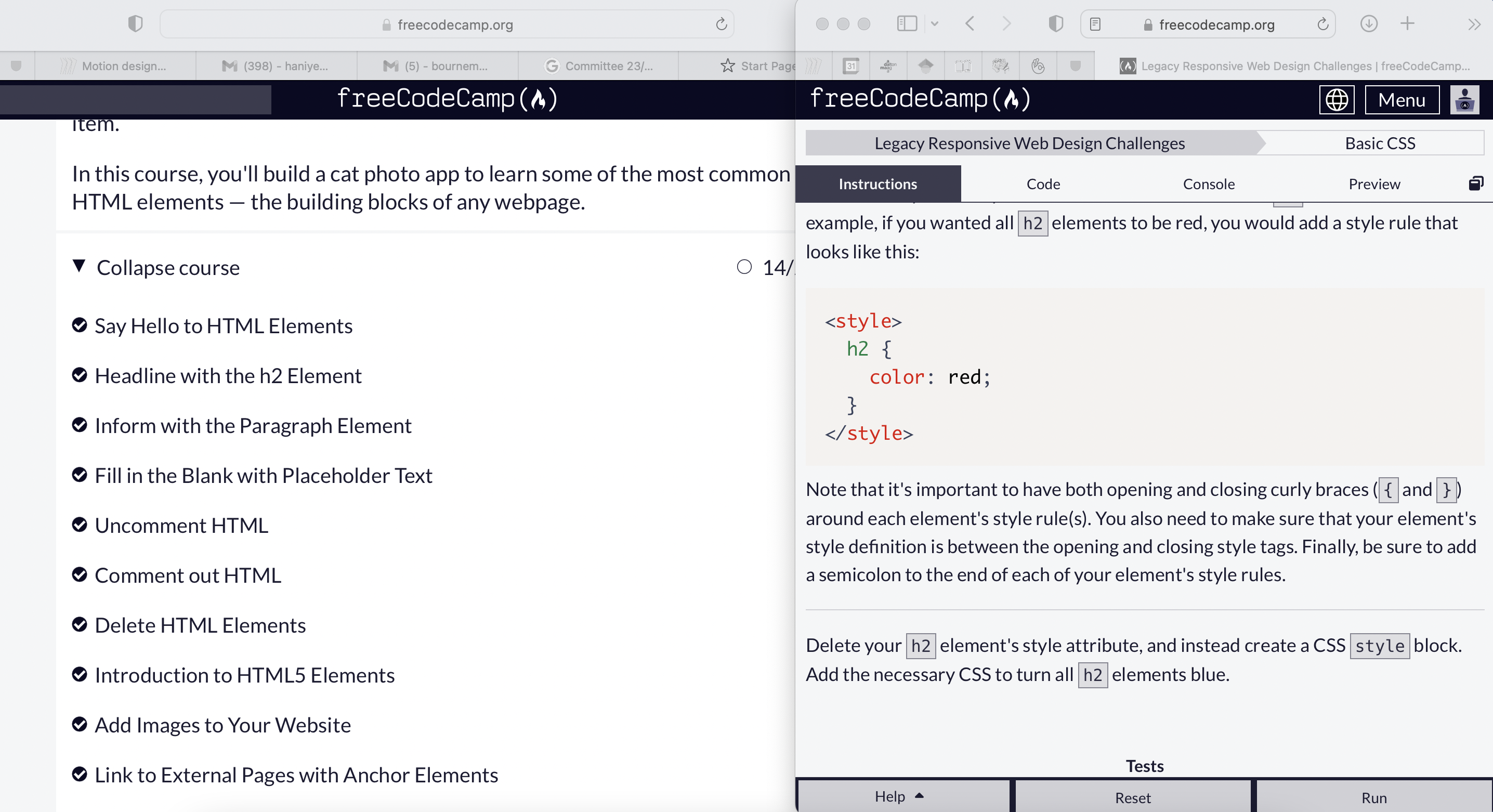Open pinned Google Calendar 31 tab
This screenshot has height=812, width=1493.
tap(851, 66)
